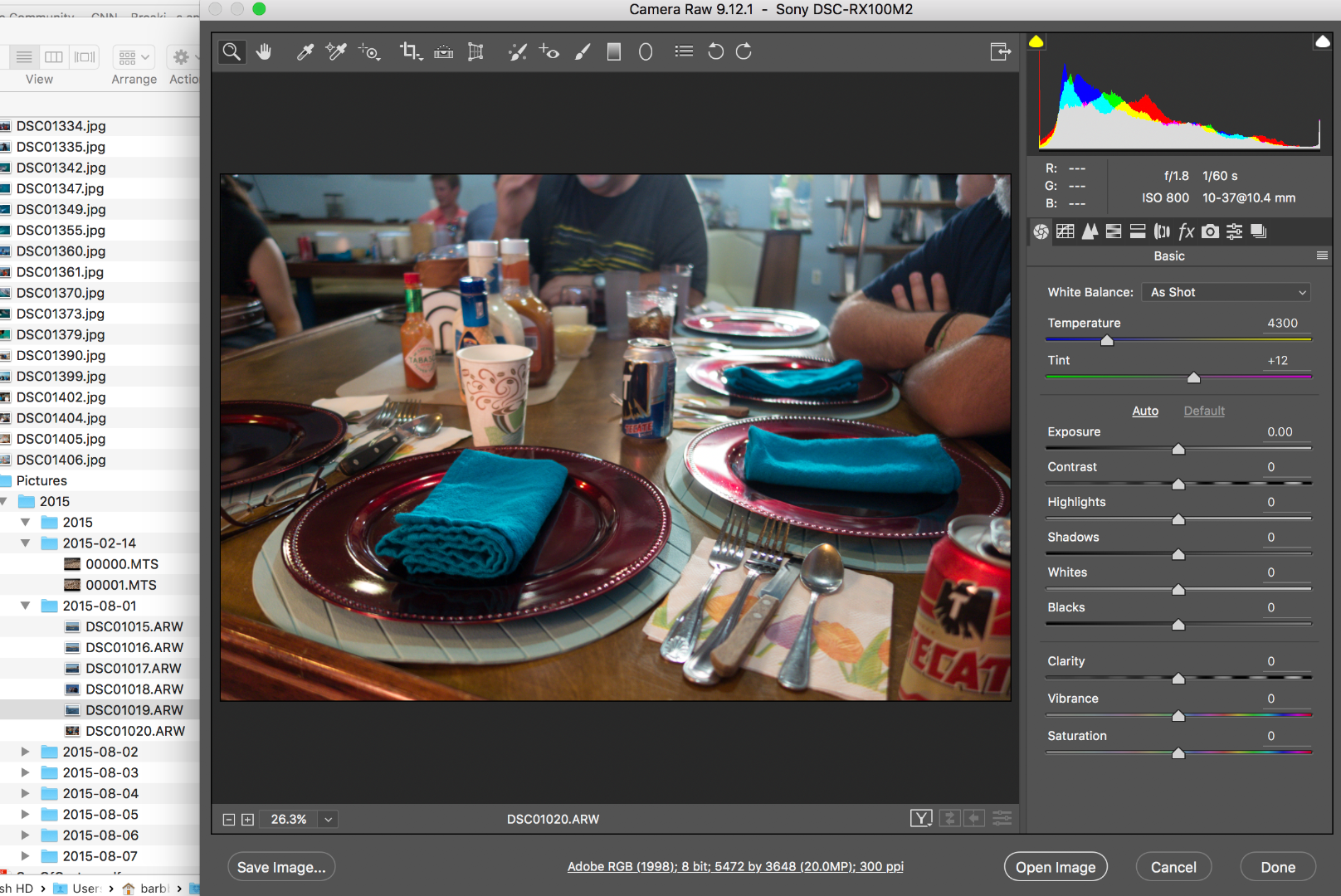Rotate image 90° counterclockwise
The width and height of the screenshot is (1341, 896).
point(715,51)
